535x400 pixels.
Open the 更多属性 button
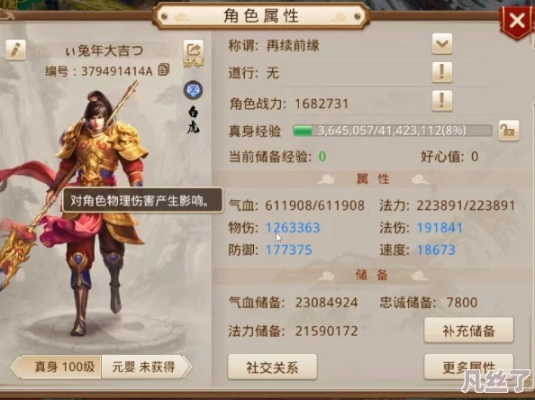(x=468, y=367)
